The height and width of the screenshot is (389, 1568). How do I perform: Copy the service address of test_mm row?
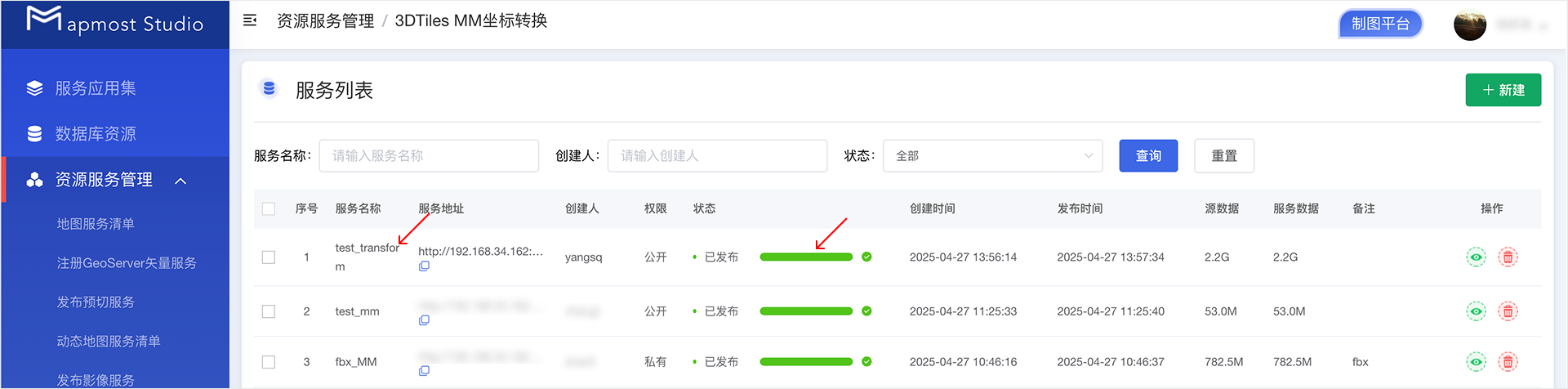pyautogui.click(x=424, y=320)
